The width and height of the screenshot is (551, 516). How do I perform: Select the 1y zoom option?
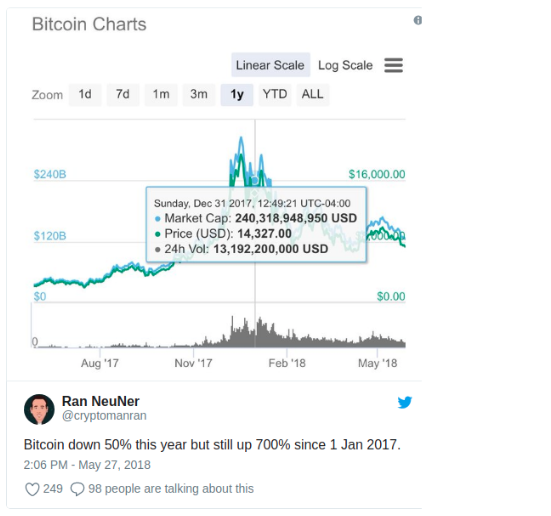point(237,95)
